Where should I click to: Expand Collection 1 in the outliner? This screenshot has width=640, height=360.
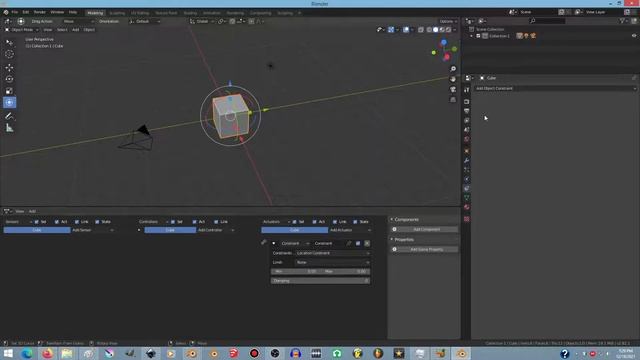[471, 36]
